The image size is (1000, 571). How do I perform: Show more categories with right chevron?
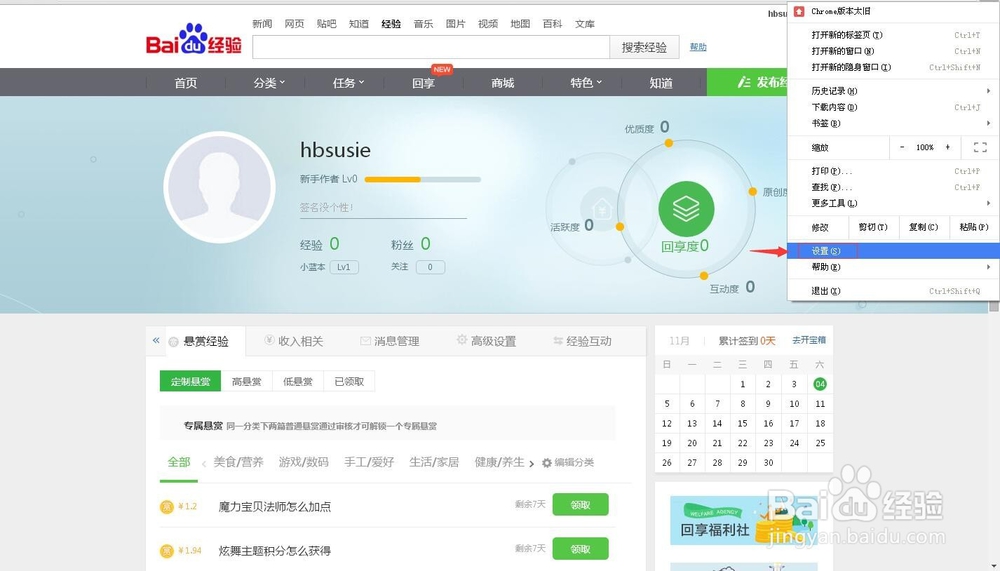[531, 463]
